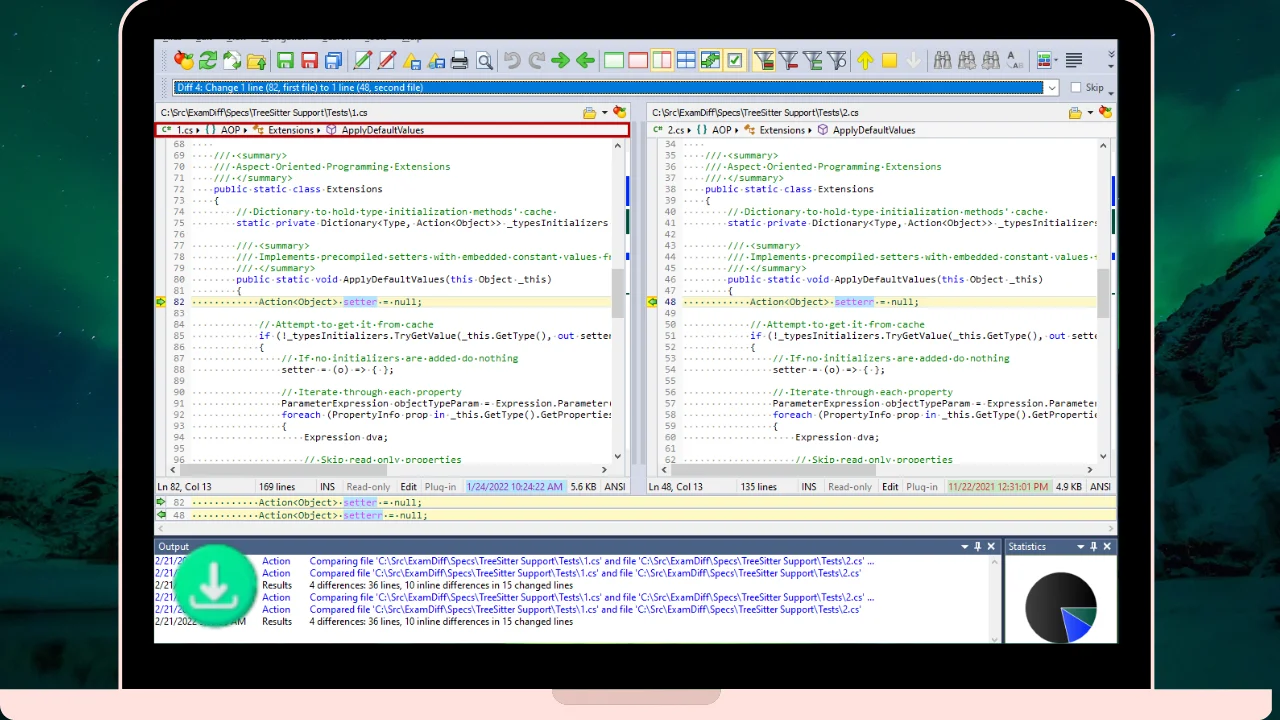Close the Statistics panel
Viewport: 1280px width, 720px height.
[1107, 547]
